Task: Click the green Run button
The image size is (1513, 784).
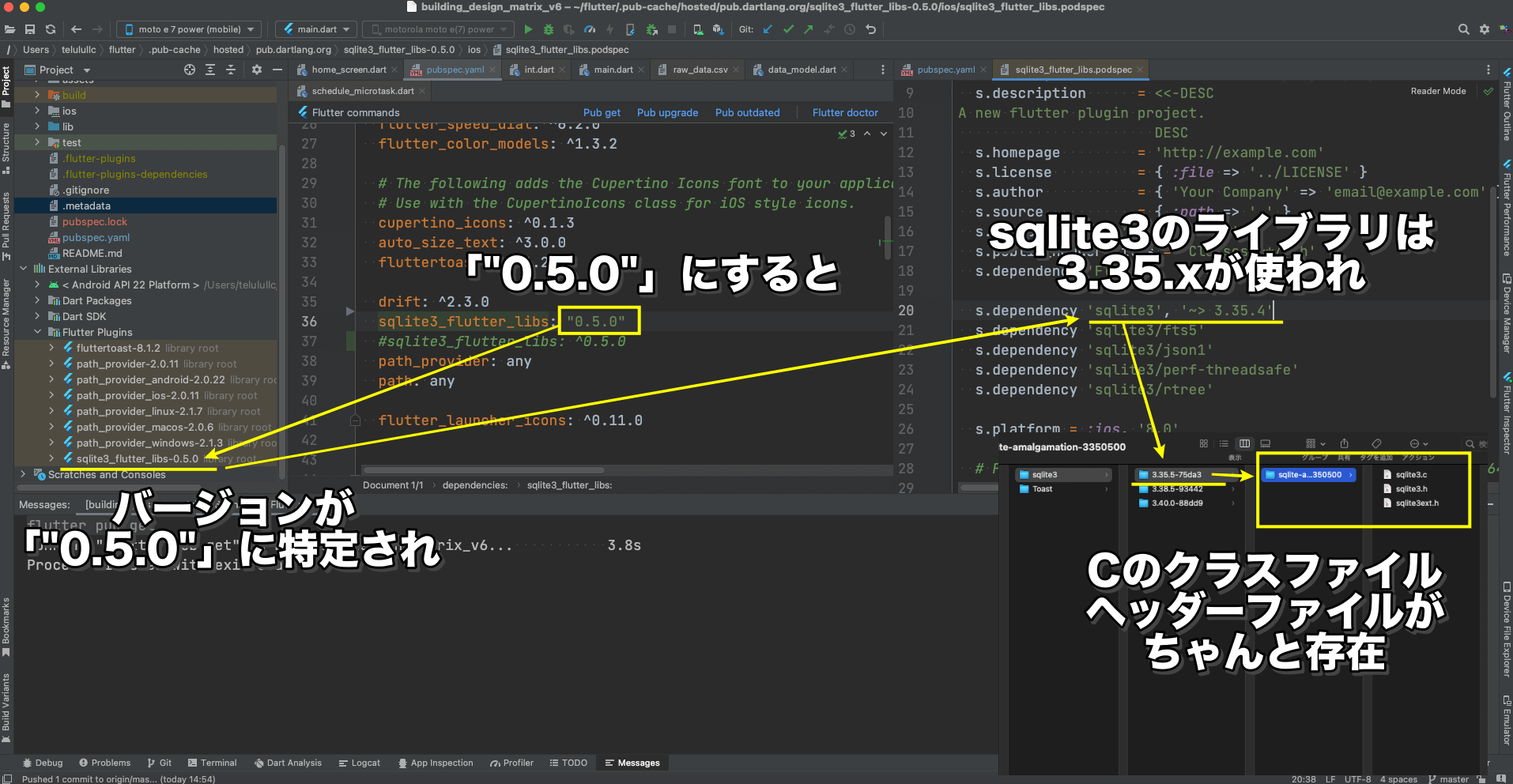Action: [x=528, y=29]
